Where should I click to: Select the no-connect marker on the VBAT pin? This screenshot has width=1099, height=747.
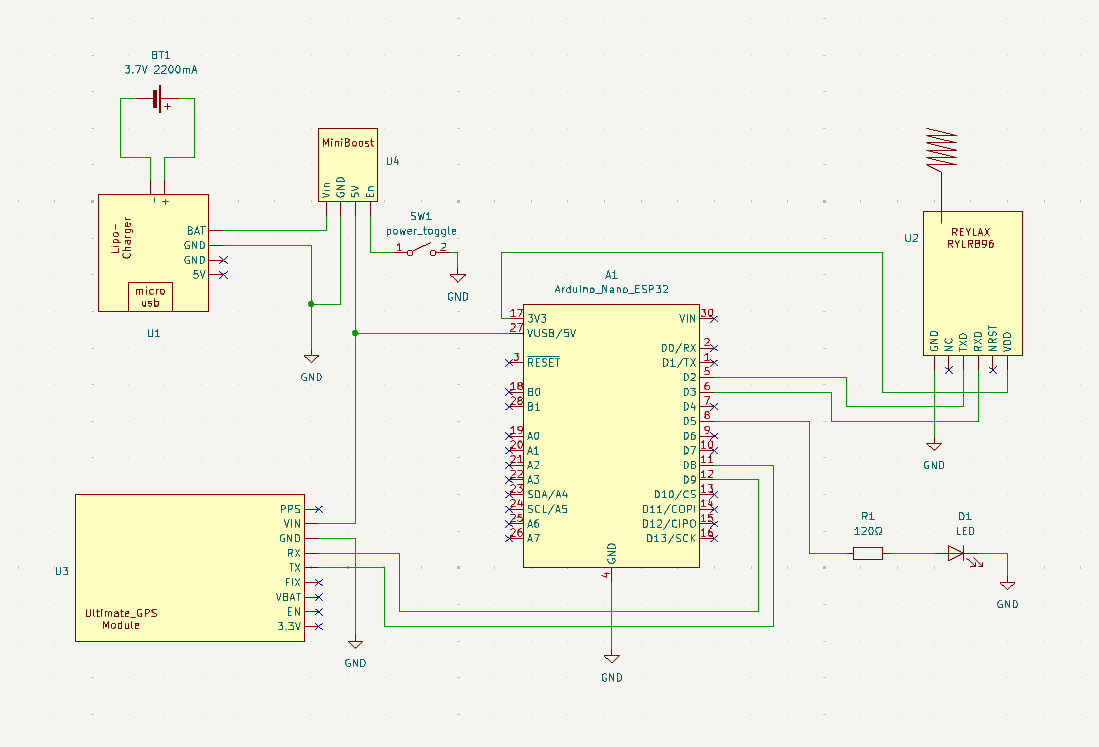[319, 597]
